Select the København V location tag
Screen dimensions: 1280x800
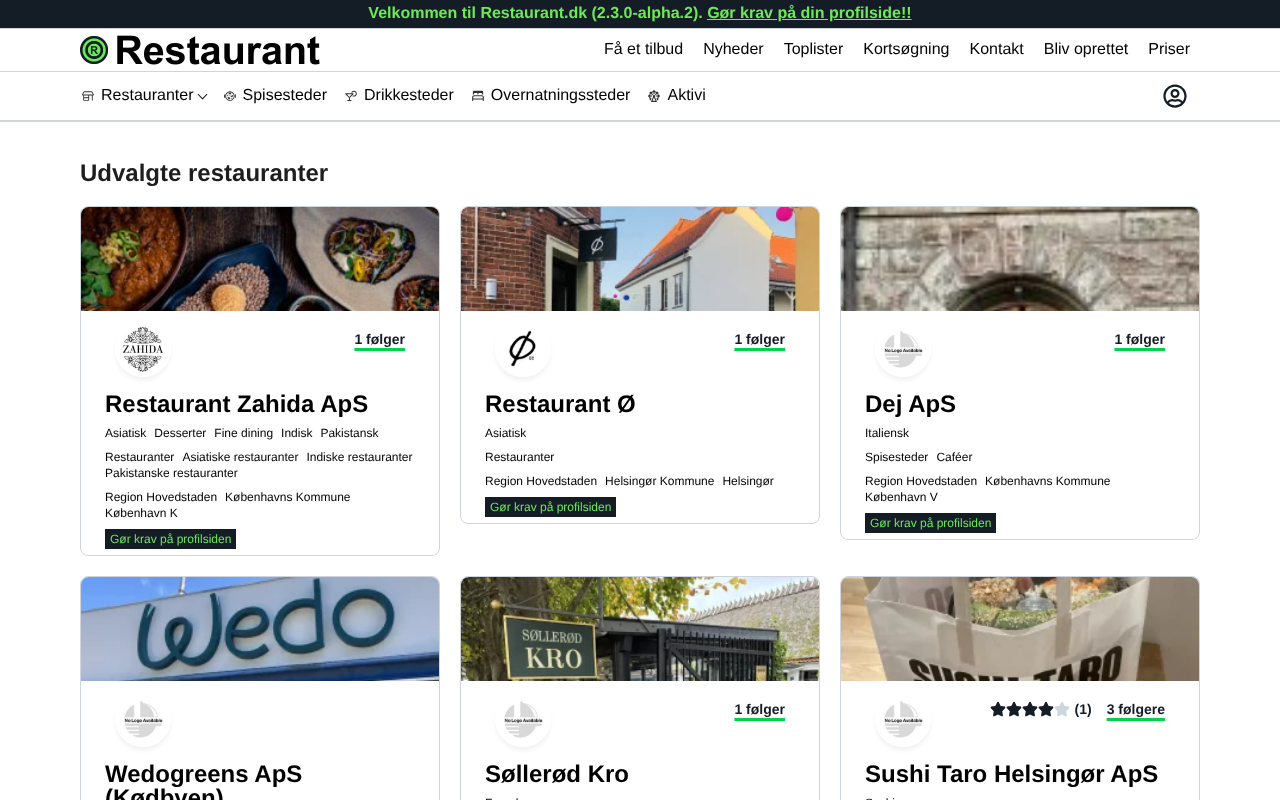point(901,497)
